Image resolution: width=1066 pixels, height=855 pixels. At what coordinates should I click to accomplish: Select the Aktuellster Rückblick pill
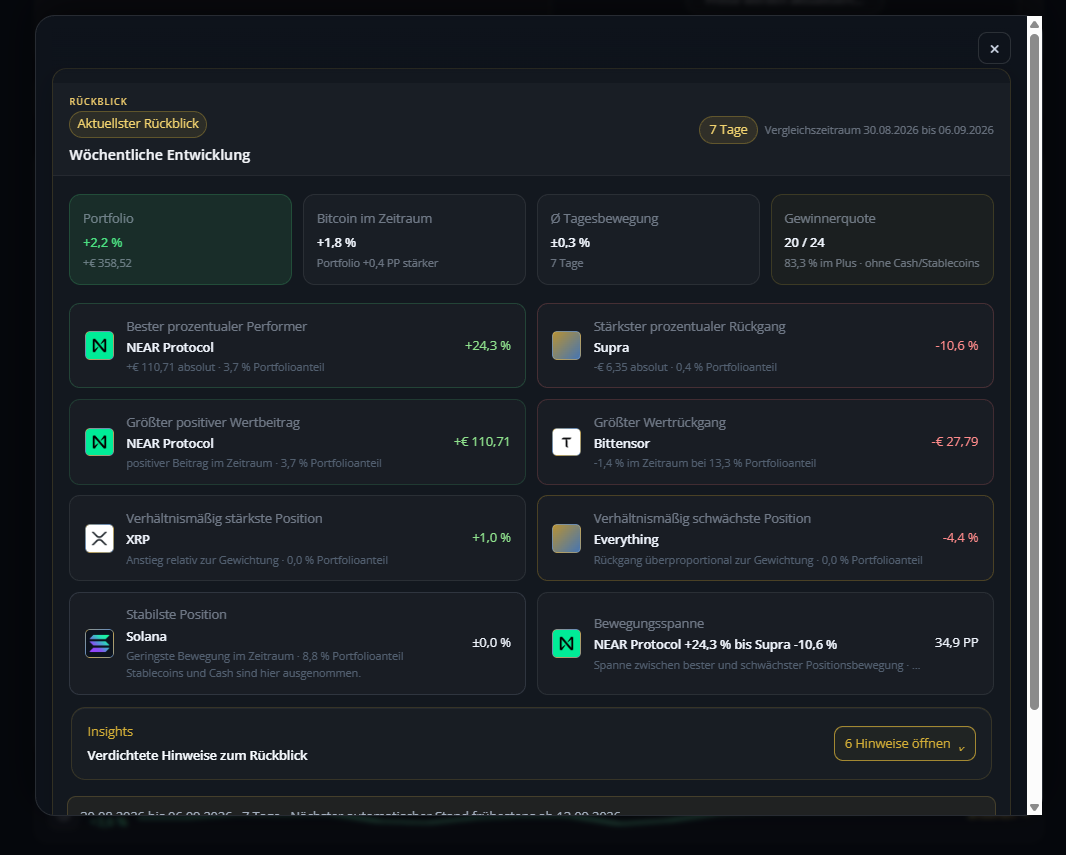[138, 124]
